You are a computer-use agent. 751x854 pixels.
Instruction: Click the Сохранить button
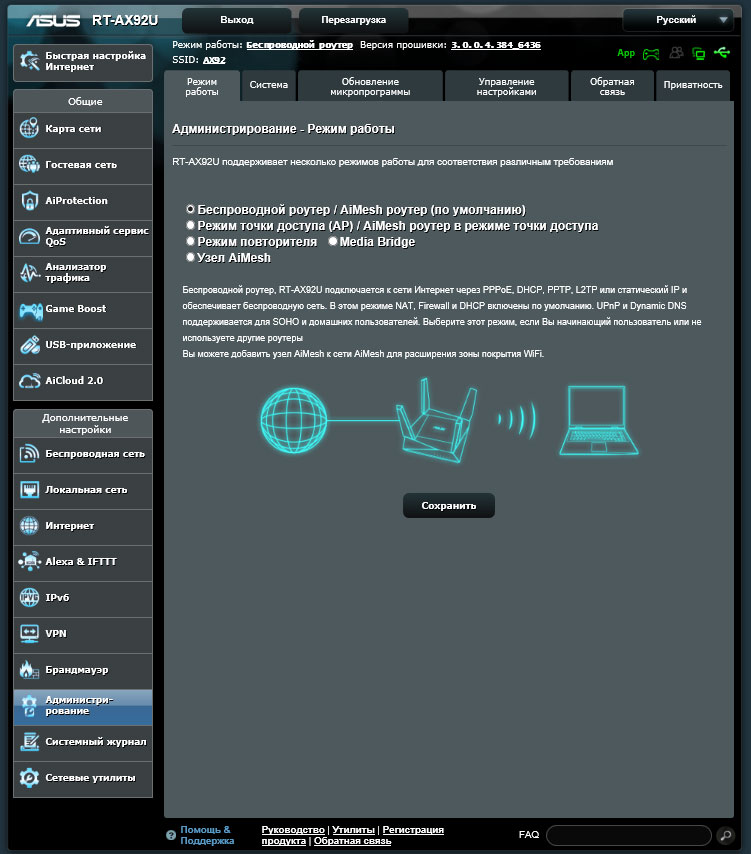pyautogui.click(x=449, y=505)
